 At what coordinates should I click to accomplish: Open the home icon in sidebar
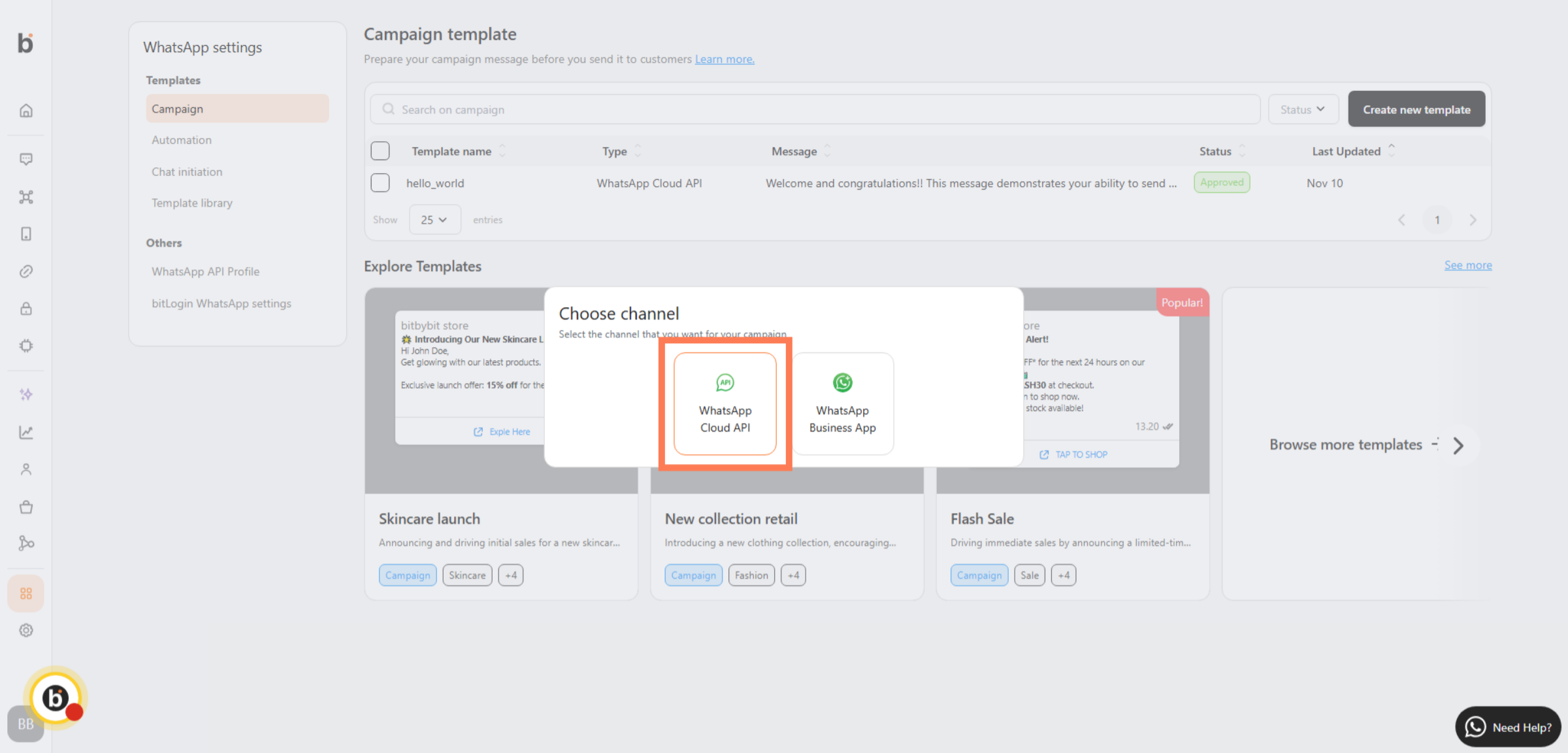26,110
